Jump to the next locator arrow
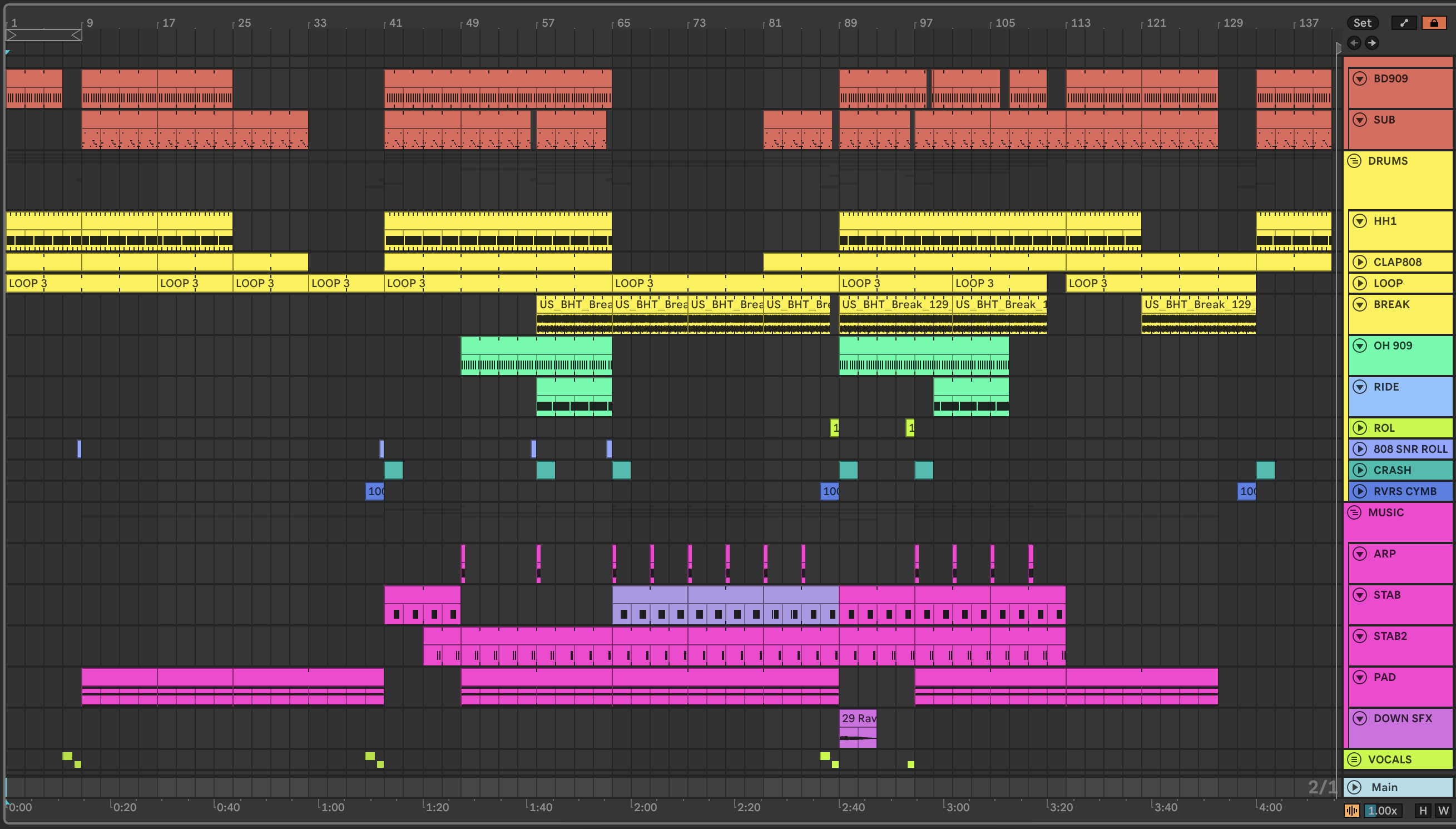Viewport: 1456px width, 829px height. [x=1372, y=43]
